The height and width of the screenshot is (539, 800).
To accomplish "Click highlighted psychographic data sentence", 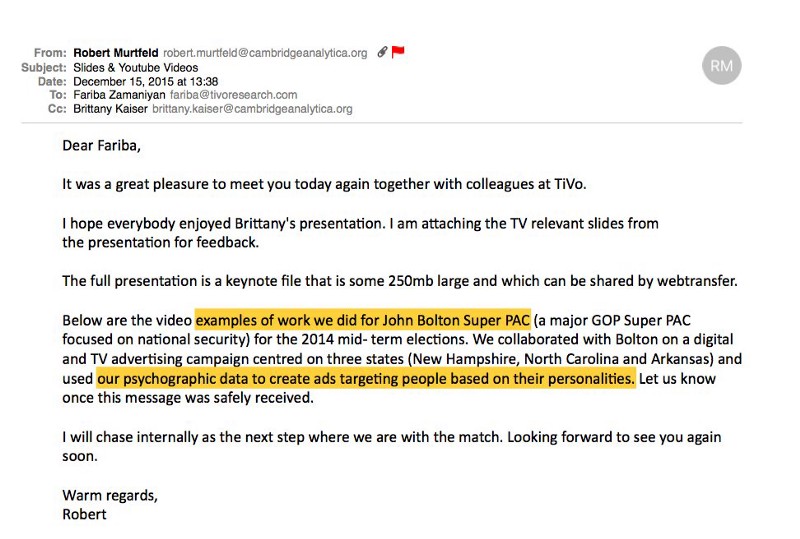I will coord(366,379).
